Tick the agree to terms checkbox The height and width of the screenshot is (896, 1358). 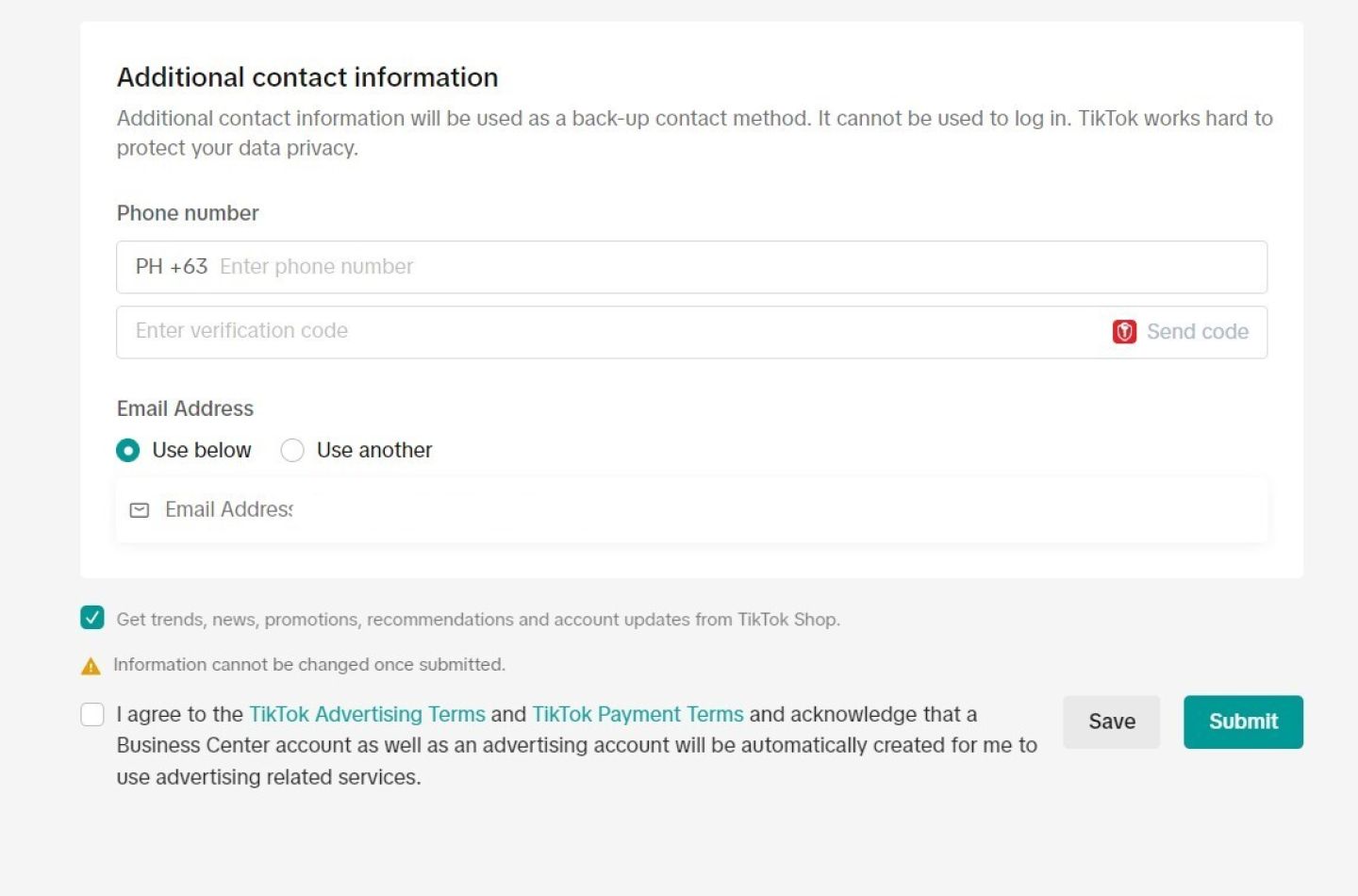click(92, 715)
